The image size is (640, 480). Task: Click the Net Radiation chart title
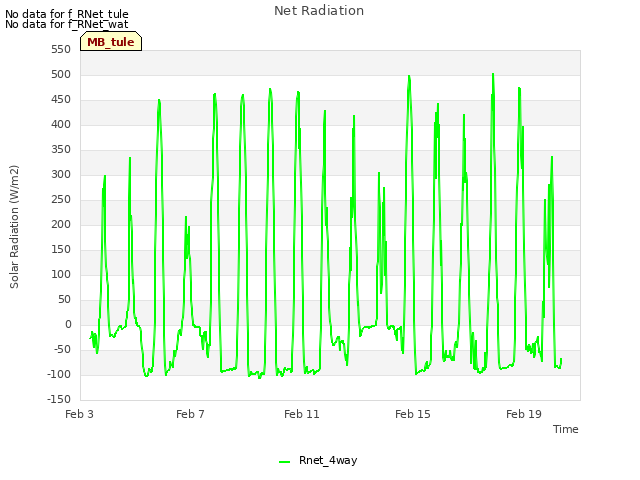click(319, 11)
